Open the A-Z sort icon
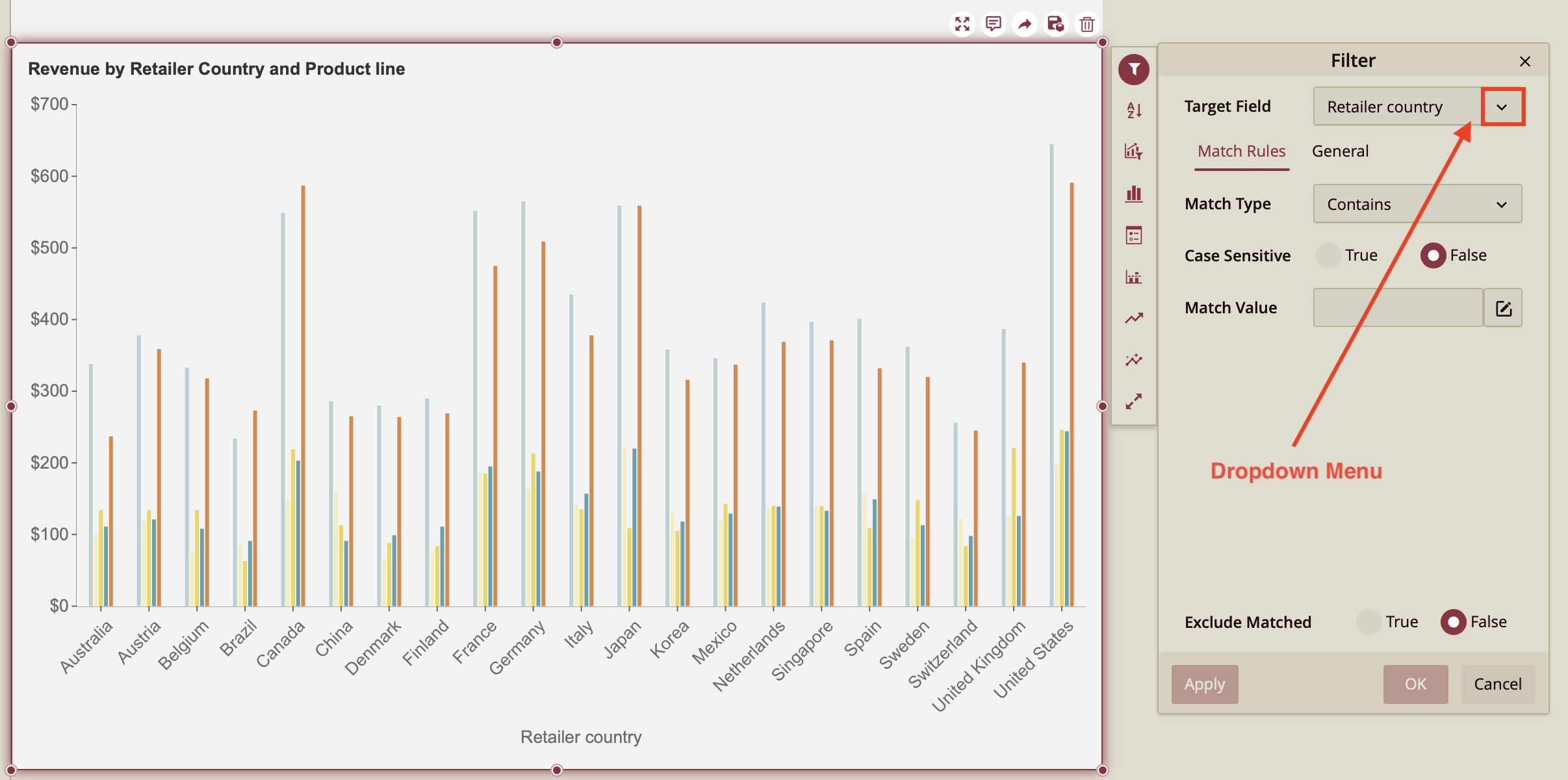Image resolution: width=1568 pixels, height=780 pixels. 1134,110
